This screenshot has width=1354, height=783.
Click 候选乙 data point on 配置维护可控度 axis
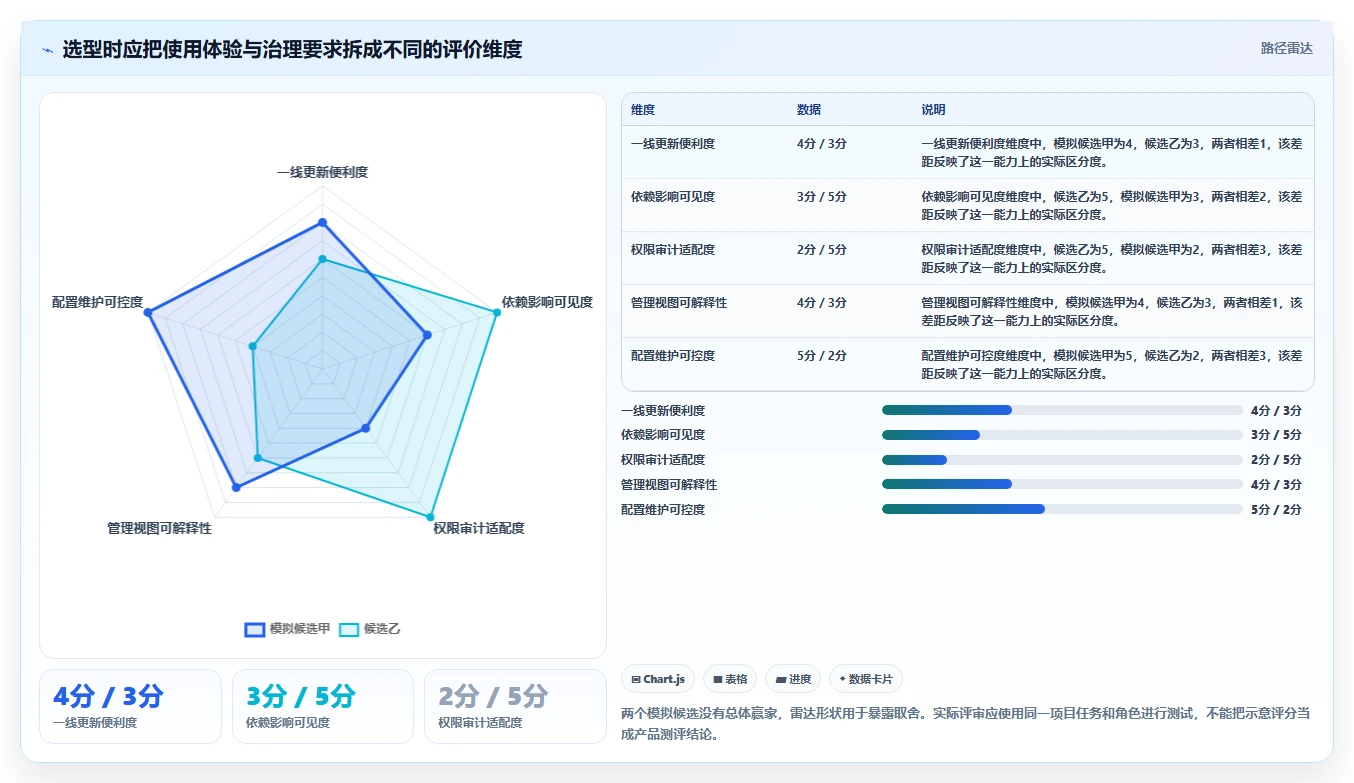coord(253,347)
